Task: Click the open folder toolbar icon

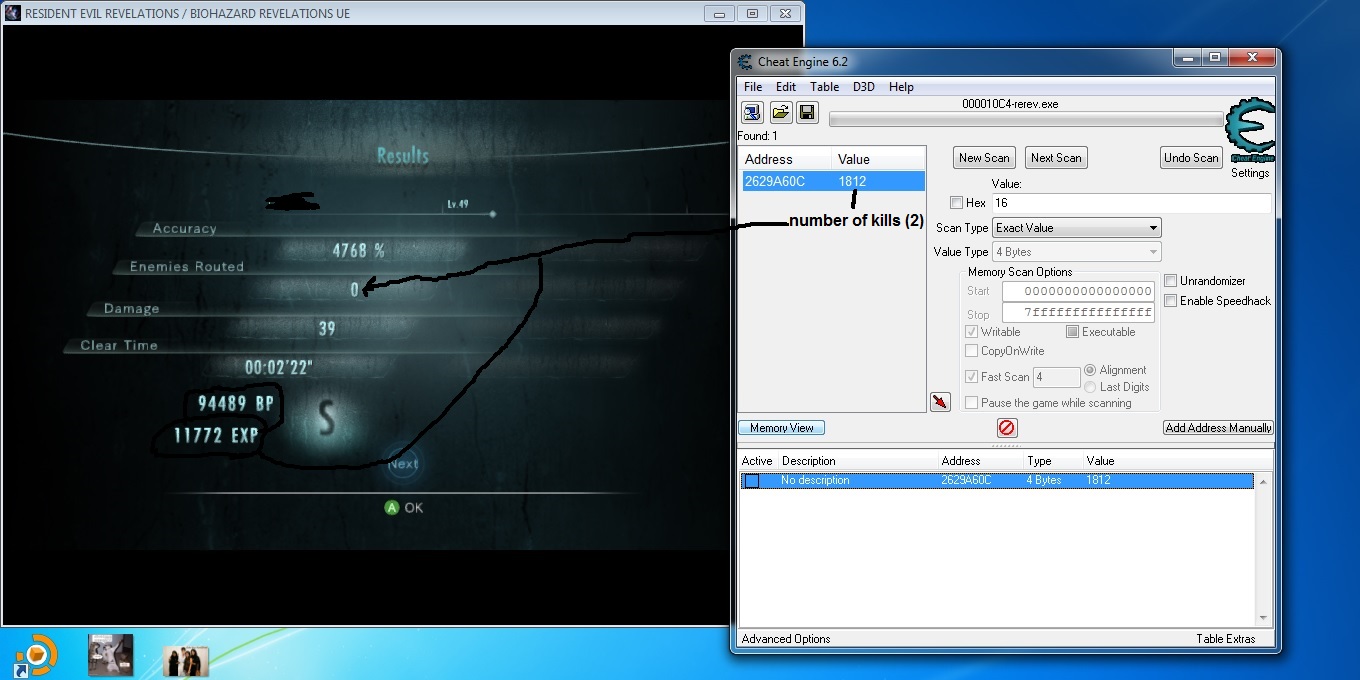Action: coord(780,112)
